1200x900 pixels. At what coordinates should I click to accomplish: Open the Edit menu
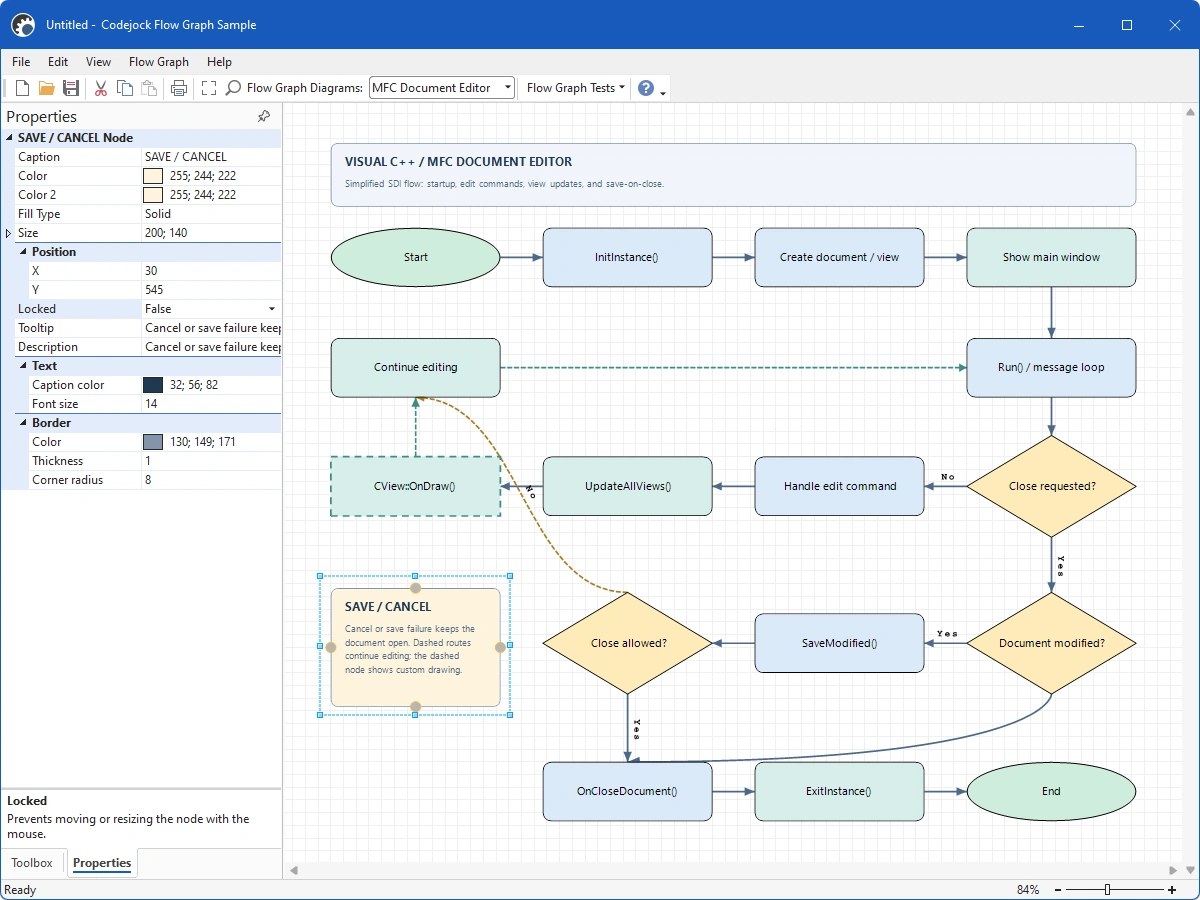58,62
